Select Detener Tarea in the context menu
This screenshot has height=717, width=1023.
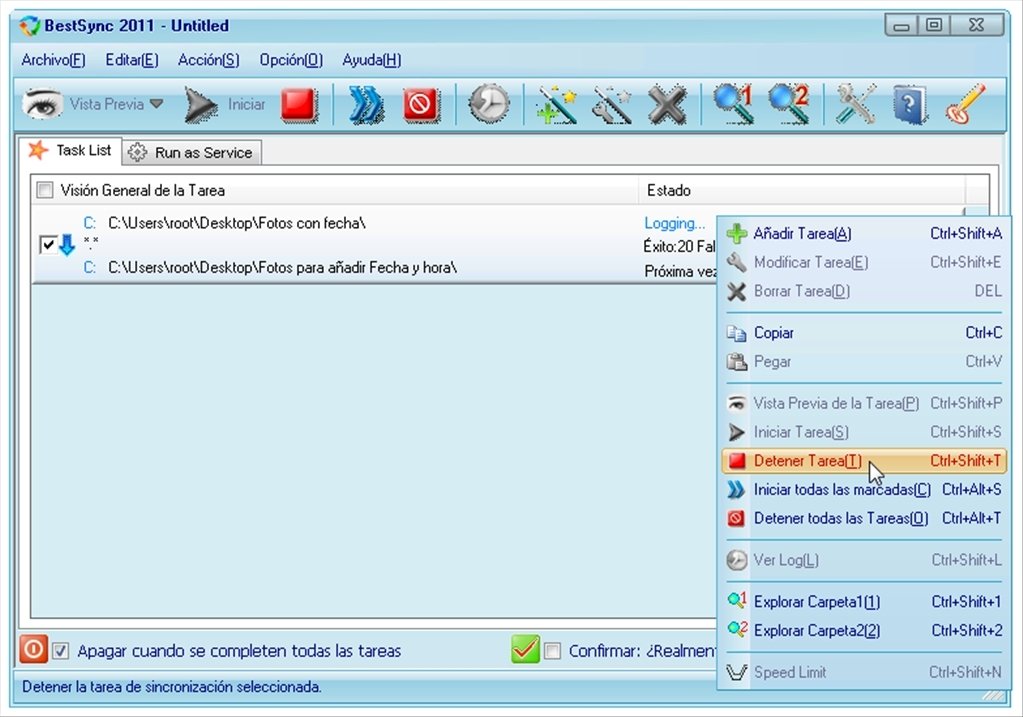(x=864, y=461)
